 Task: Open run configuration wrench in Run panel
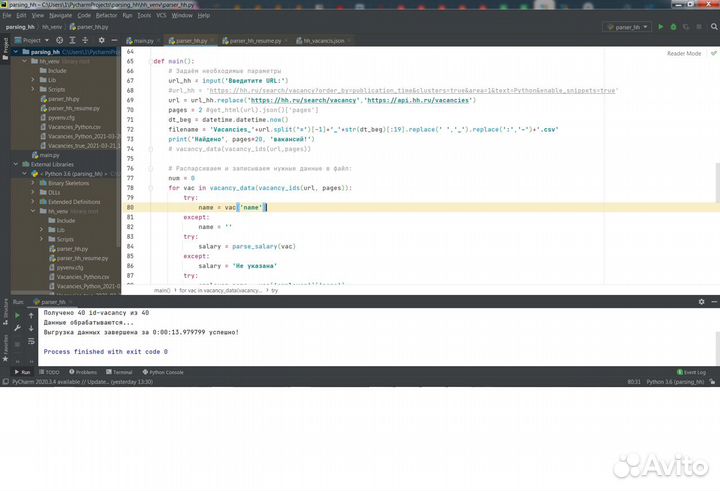pos(17,328)
